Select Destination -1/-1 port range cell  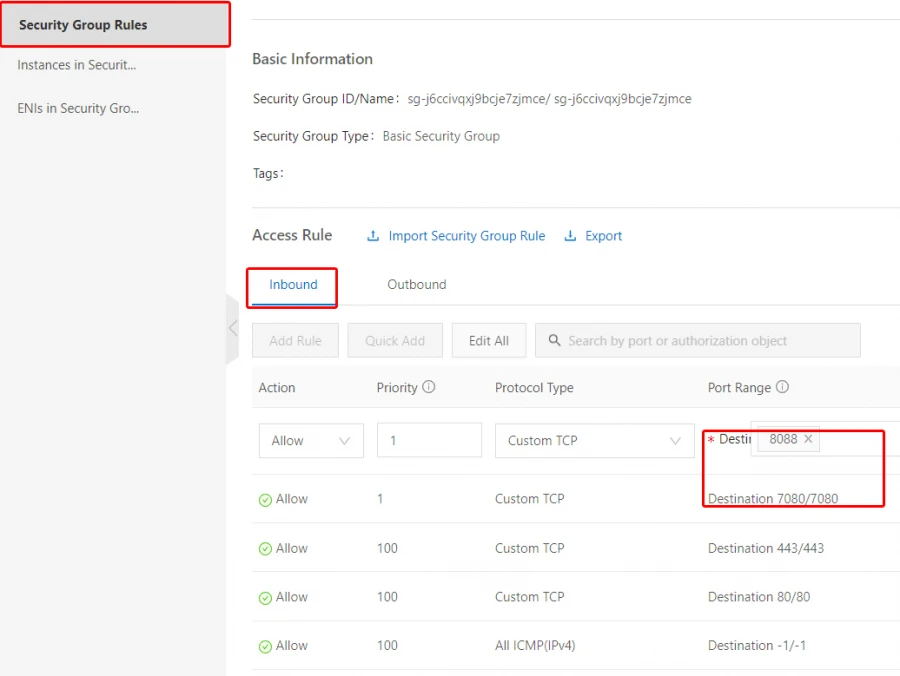(x=757, y=646)
